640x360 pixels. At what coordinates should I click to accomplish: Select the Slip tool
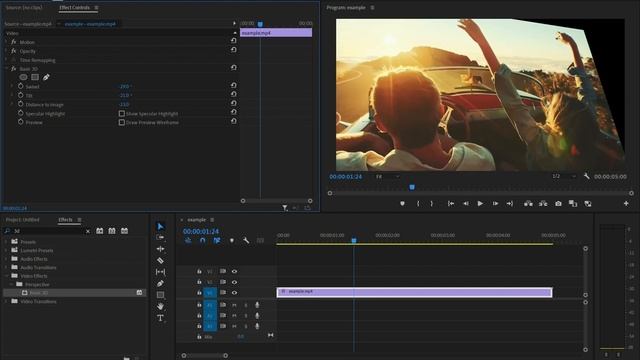(x=160, y=272)
